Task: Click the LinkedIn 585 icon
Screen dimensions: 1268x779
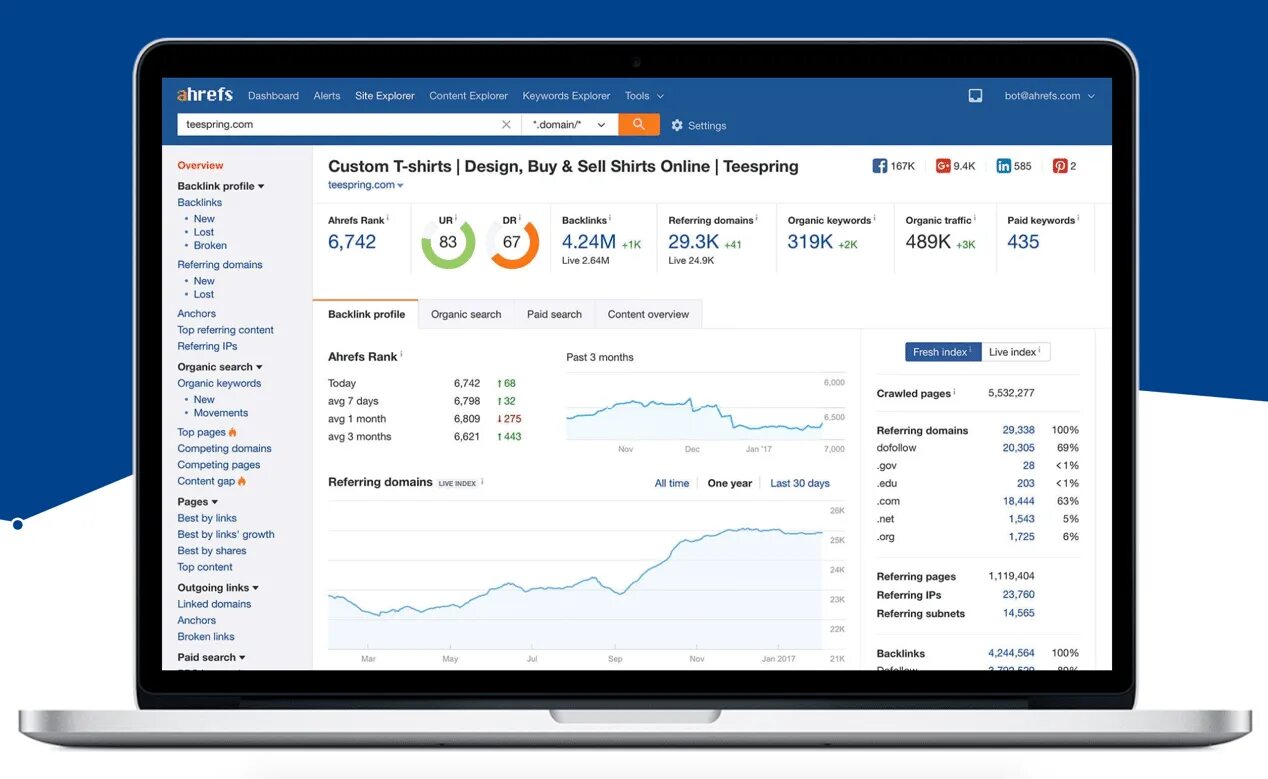Action: click(1003, 166)
